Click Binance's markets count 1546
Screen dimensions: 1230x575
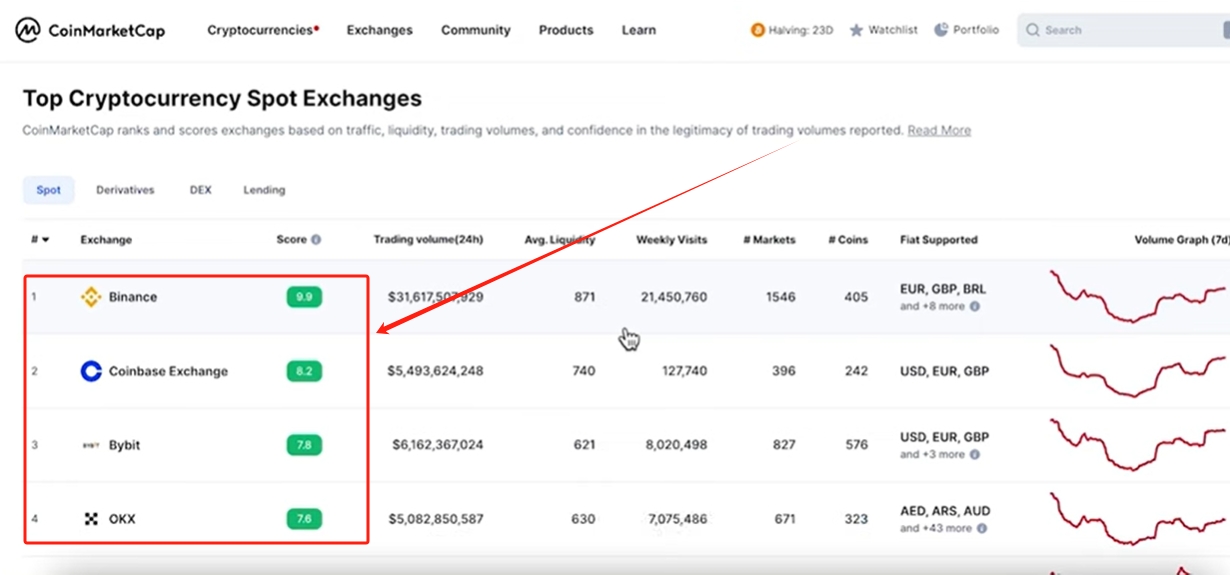click(x=780, y=297)
